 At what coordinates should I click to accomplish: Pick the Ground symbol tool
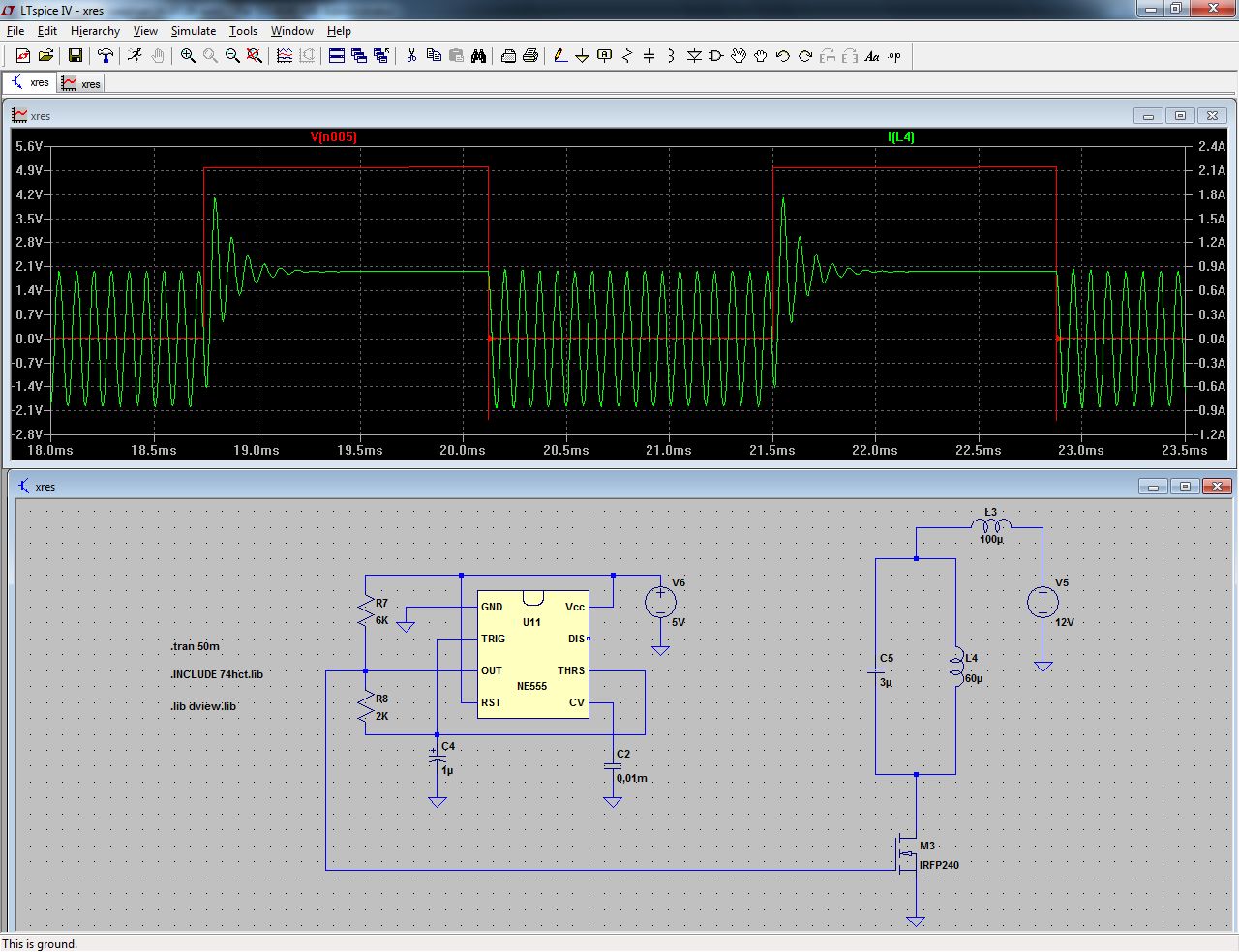point(582,56)
